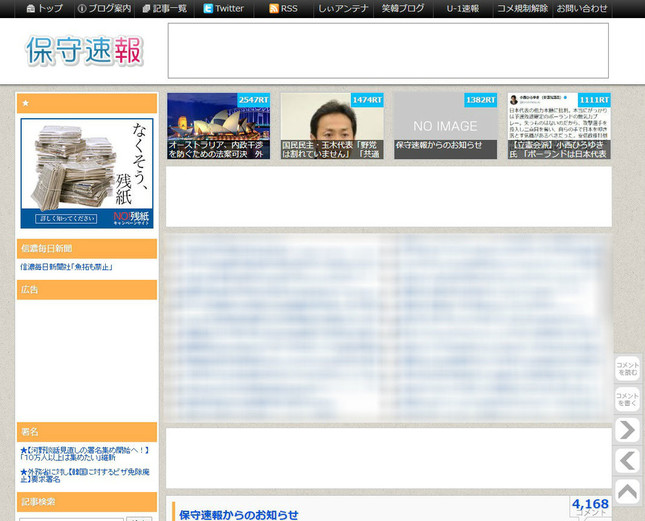Screen dimensions: 645x521
Task: Open the RSS feed link
Action: point(283,8)
